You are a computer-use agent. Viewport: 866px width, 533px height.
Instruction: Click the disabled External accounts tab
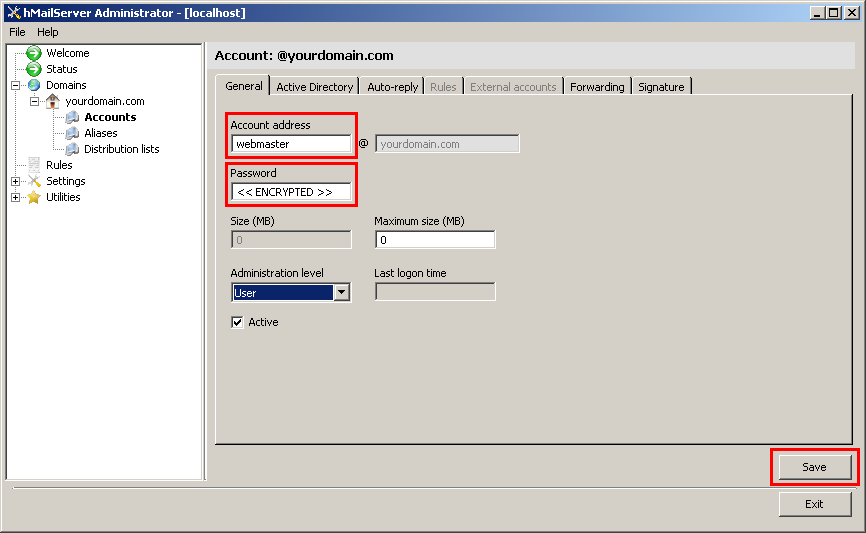pyautogui.click(x=513, y=87)
